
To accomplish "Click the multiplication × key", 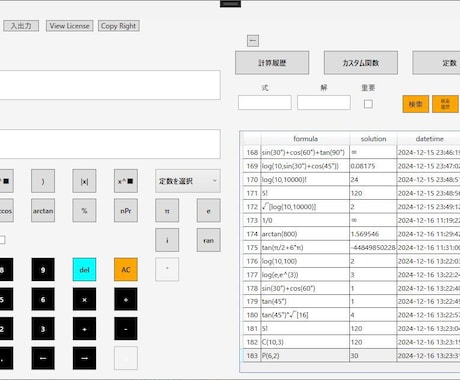I will 84,299.
